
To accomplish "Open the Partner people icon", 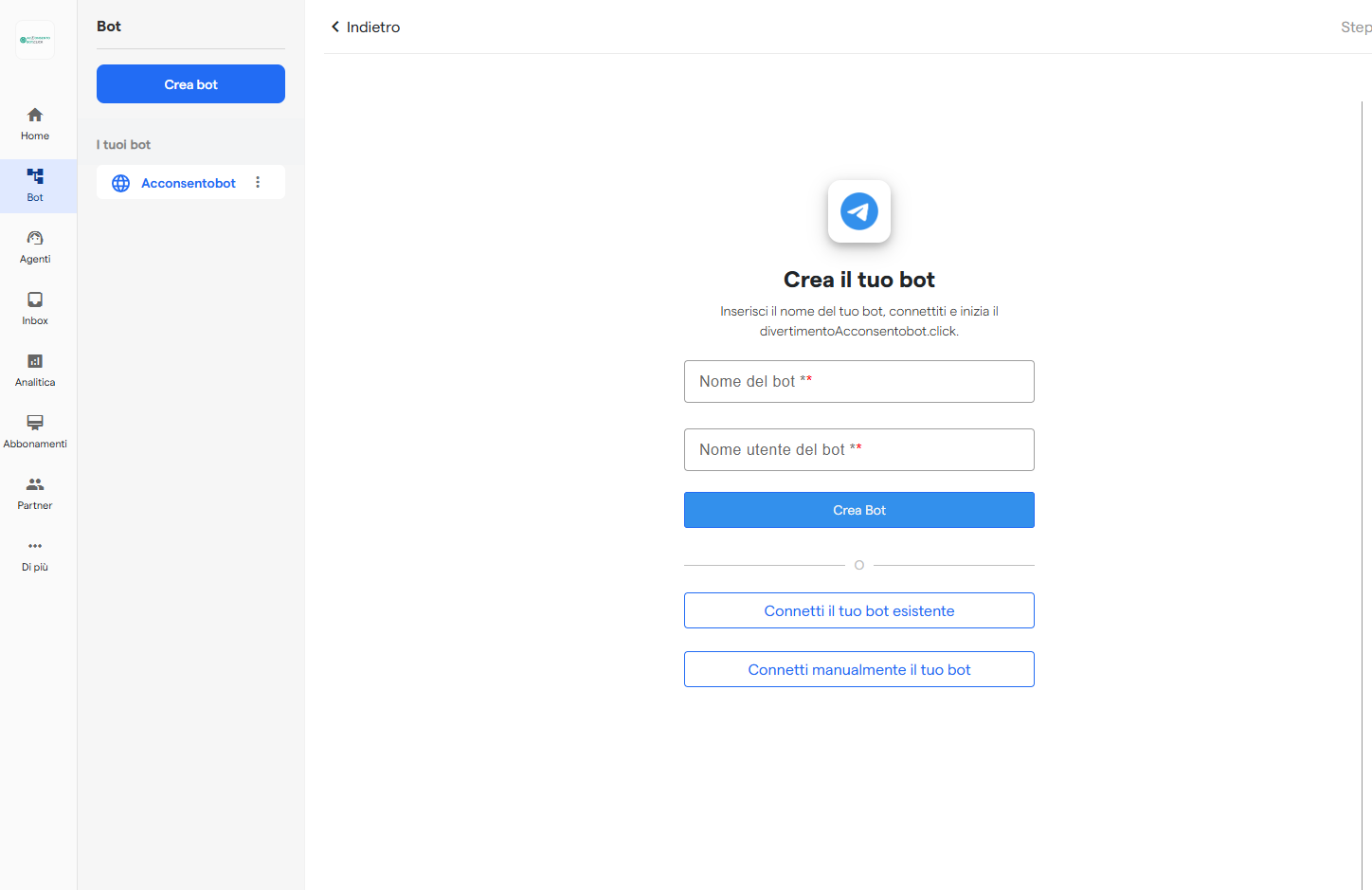I will (x=35, y=484).
